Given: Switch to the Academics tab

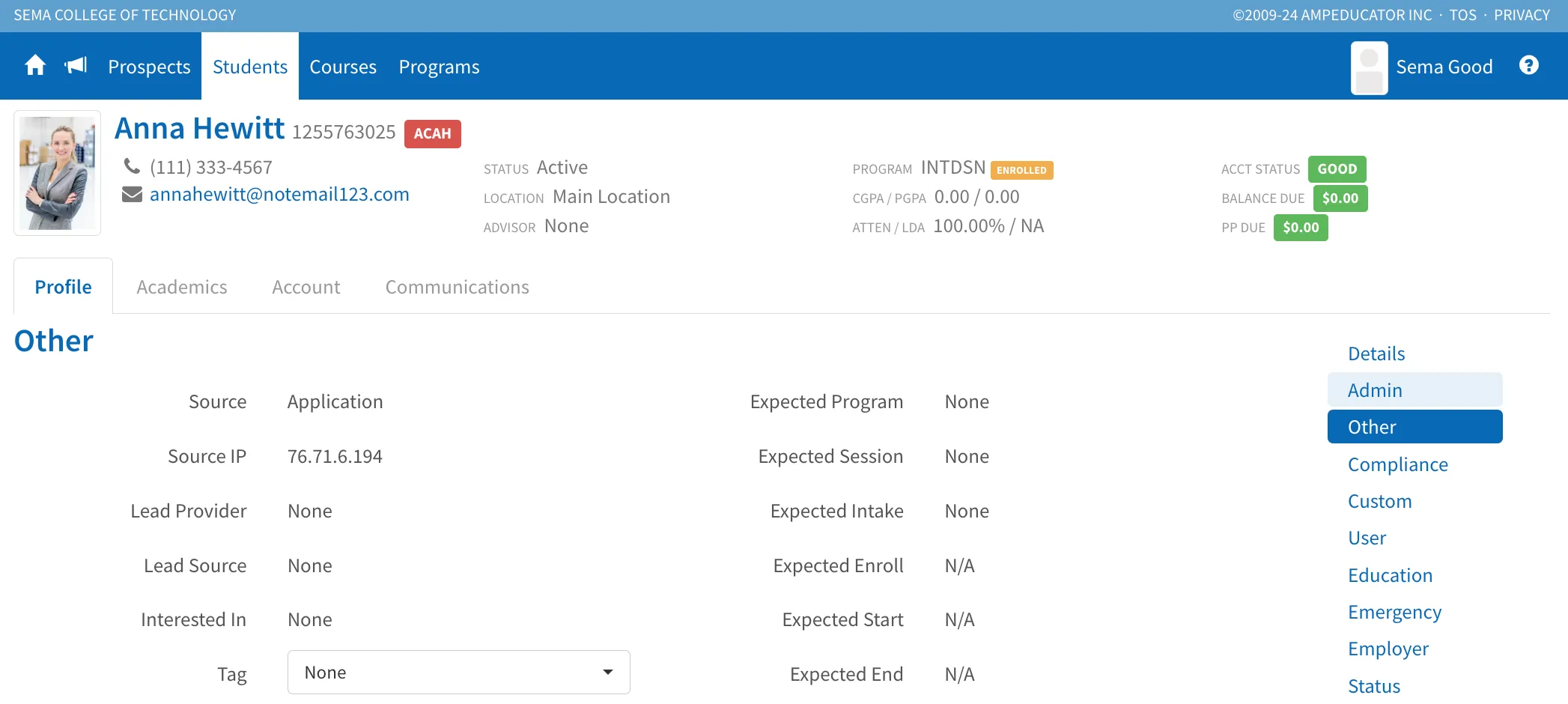Looking at the screenshot, I should (x=182, y=287).
